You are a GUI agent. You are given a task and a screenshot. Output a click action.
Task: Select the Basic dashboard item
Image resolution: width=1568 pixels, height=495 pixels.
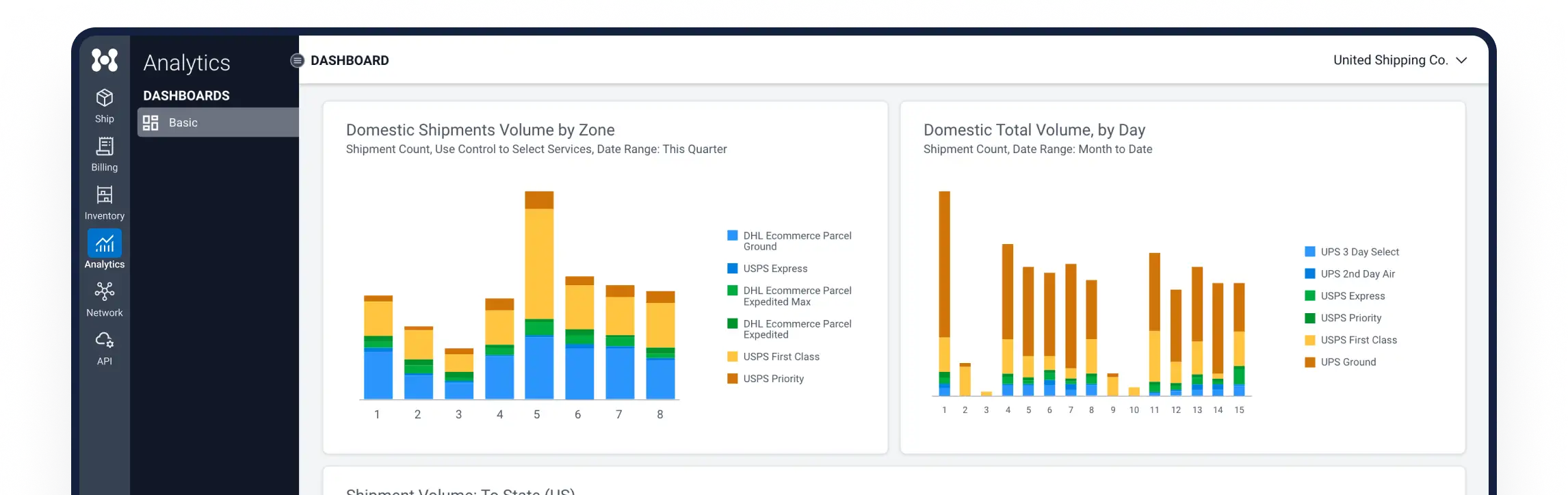[x=218, y=122]
